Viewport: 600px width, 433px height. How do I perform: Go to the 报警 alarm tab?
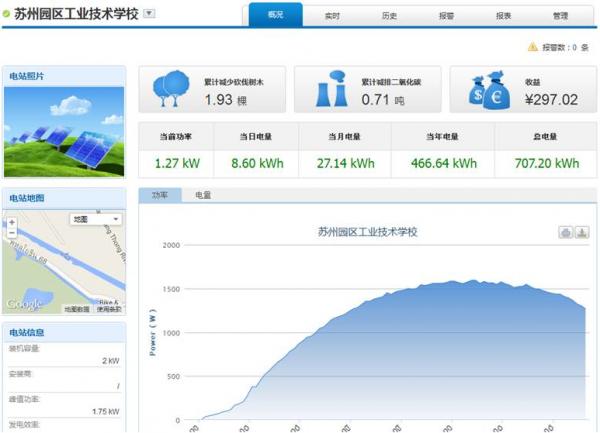446,16
